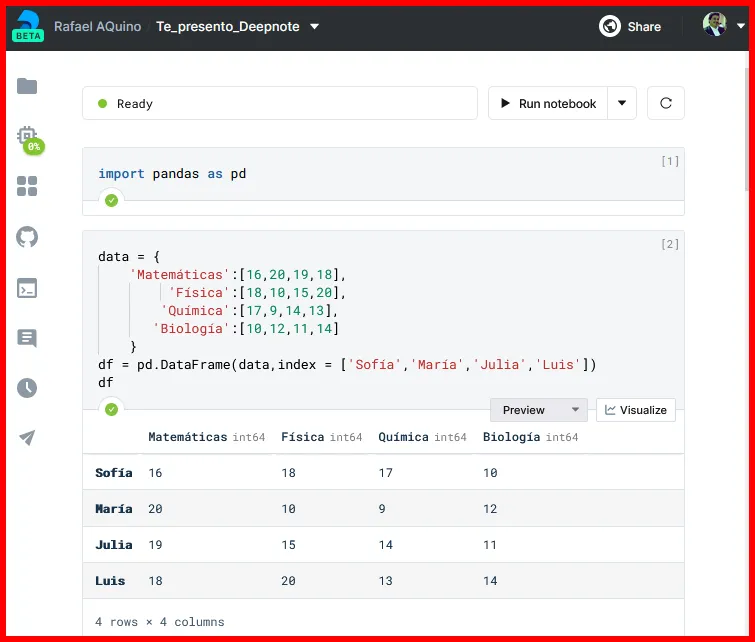
Task: Open the integrations grid sidebar icon
Action: click(x=27, y=186)
